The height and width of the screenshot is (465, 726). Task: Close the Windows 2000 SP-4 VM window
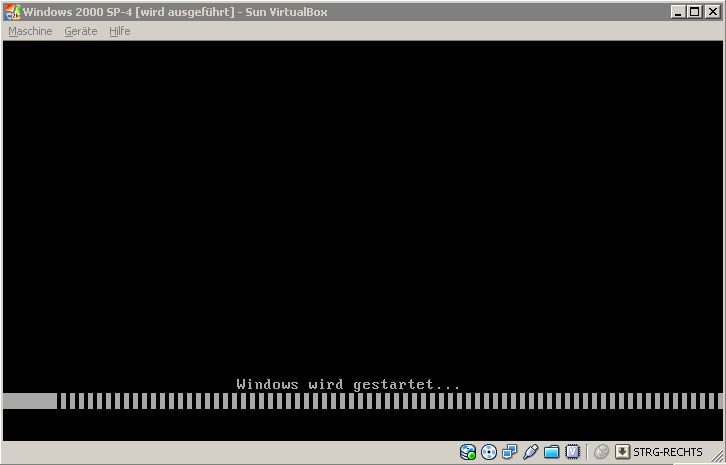pos(713,12)
